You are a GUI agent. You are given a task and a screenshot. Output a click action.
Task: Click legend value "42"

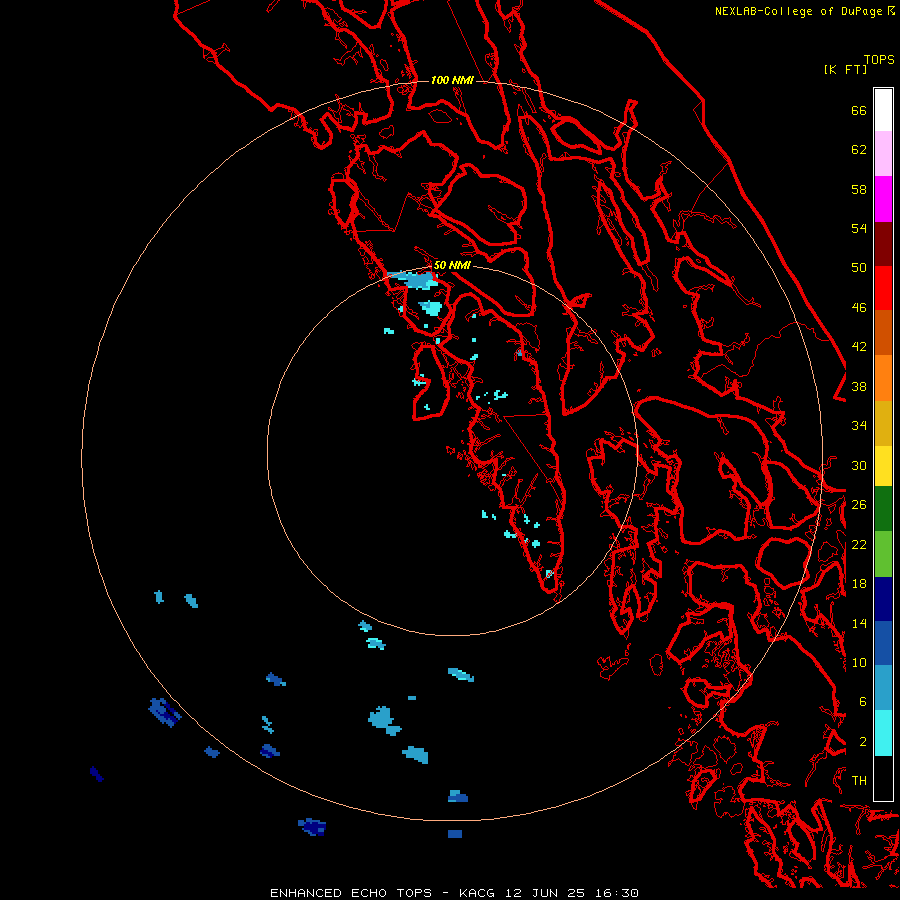tap(859, 347)
